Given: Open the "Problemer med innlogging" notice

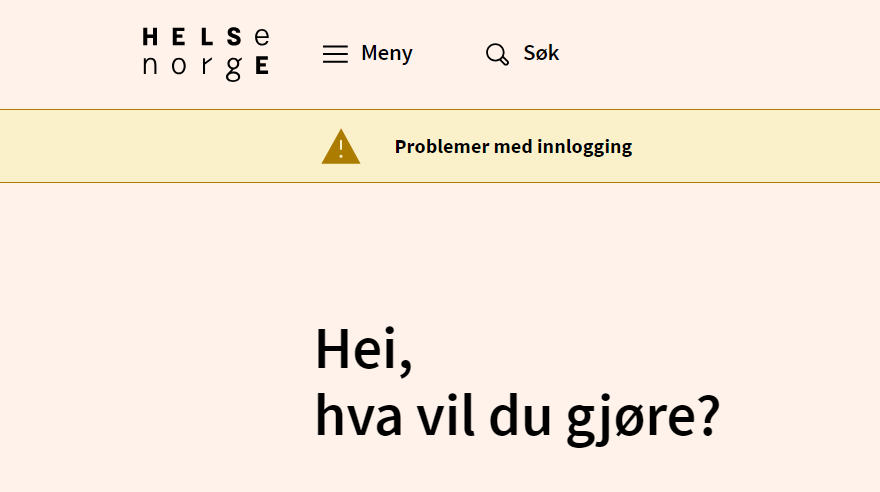Looking at the screenshot, I should (x=513, y=147).
